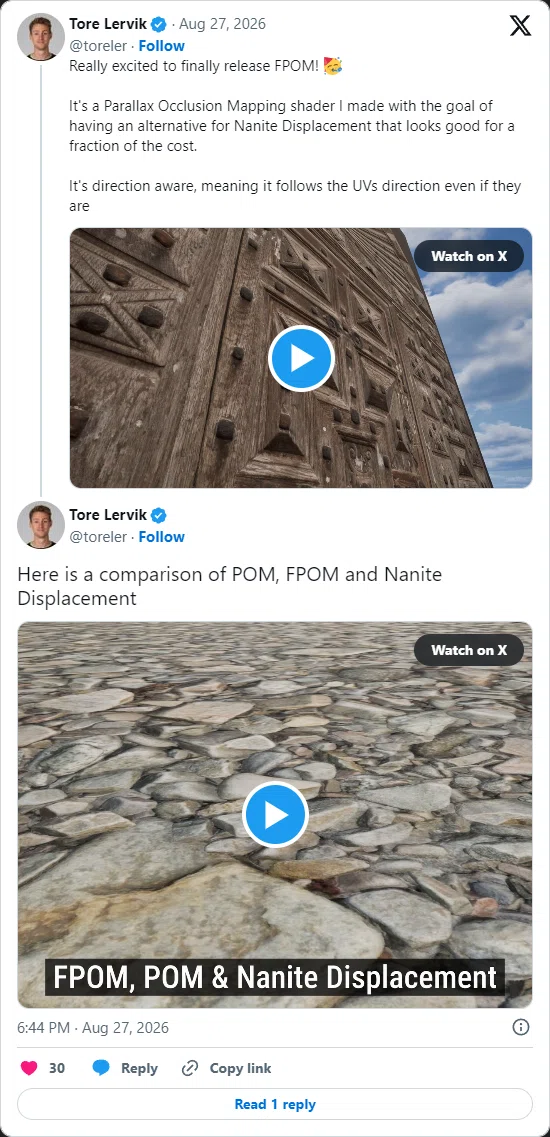
Task: Click Watch on X on stones video
Action: 469,650
